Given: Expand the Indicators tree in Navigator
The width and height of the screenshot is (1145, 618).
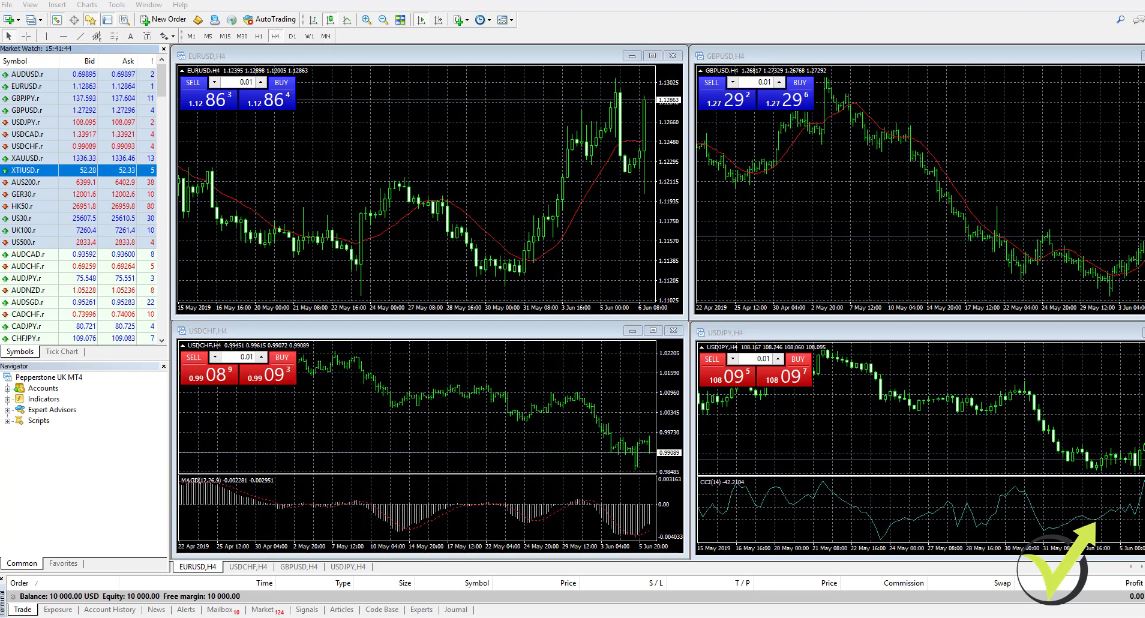Looking at the screenshot, I should [x=7, y=399].
